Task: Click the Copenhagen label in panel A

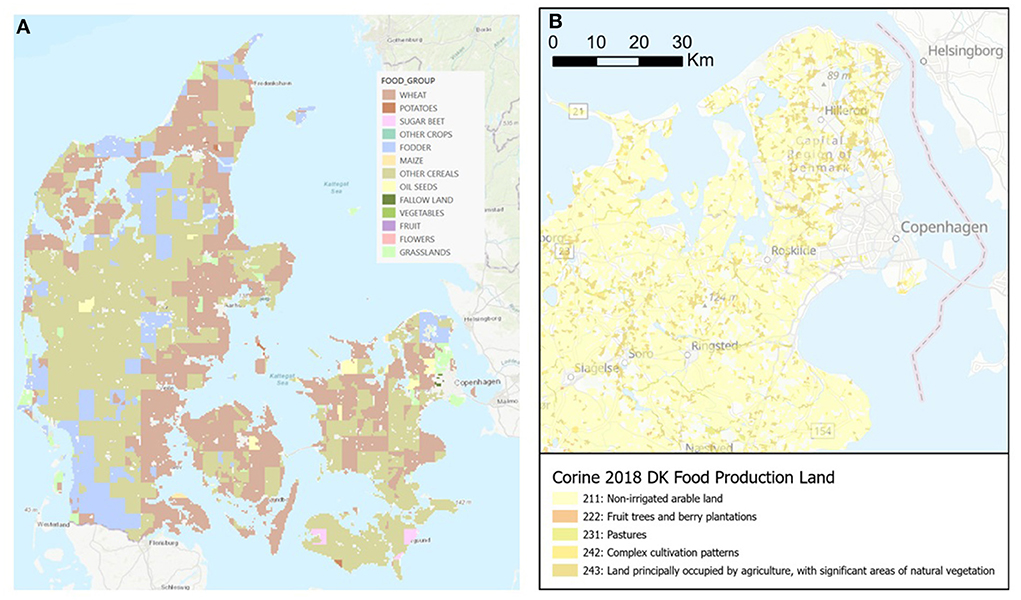Action: [478, 382]
